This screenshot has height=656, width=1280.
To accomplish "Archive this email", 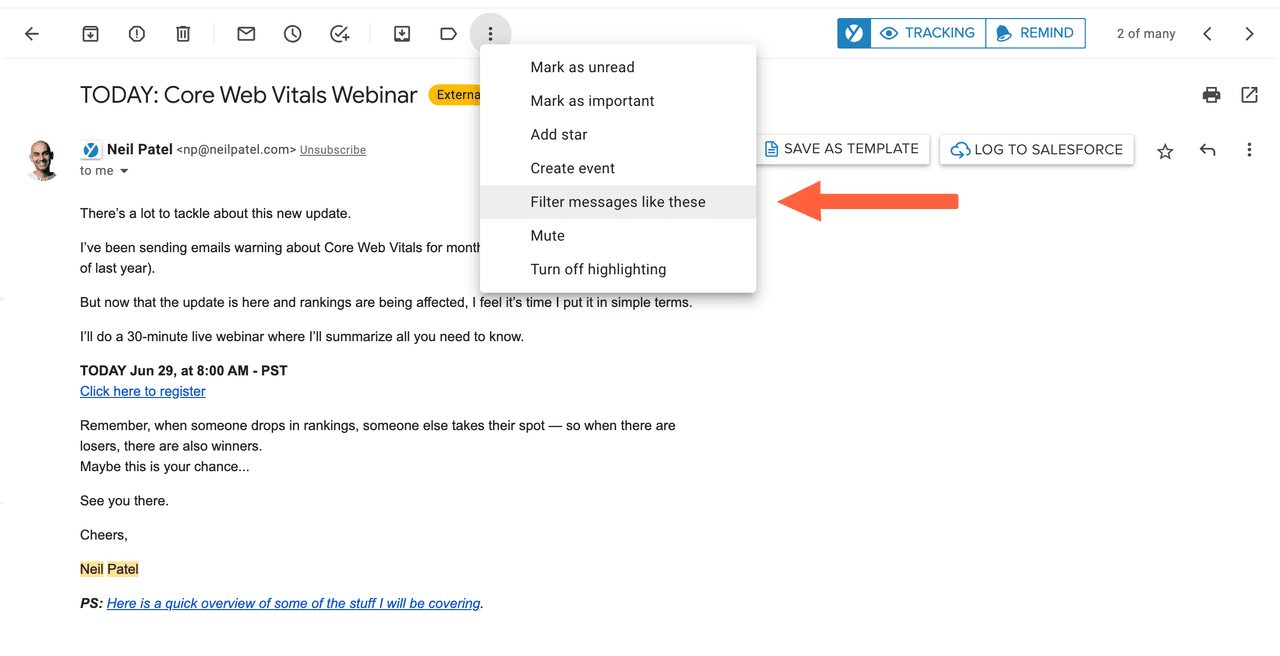I will point(90,33).
